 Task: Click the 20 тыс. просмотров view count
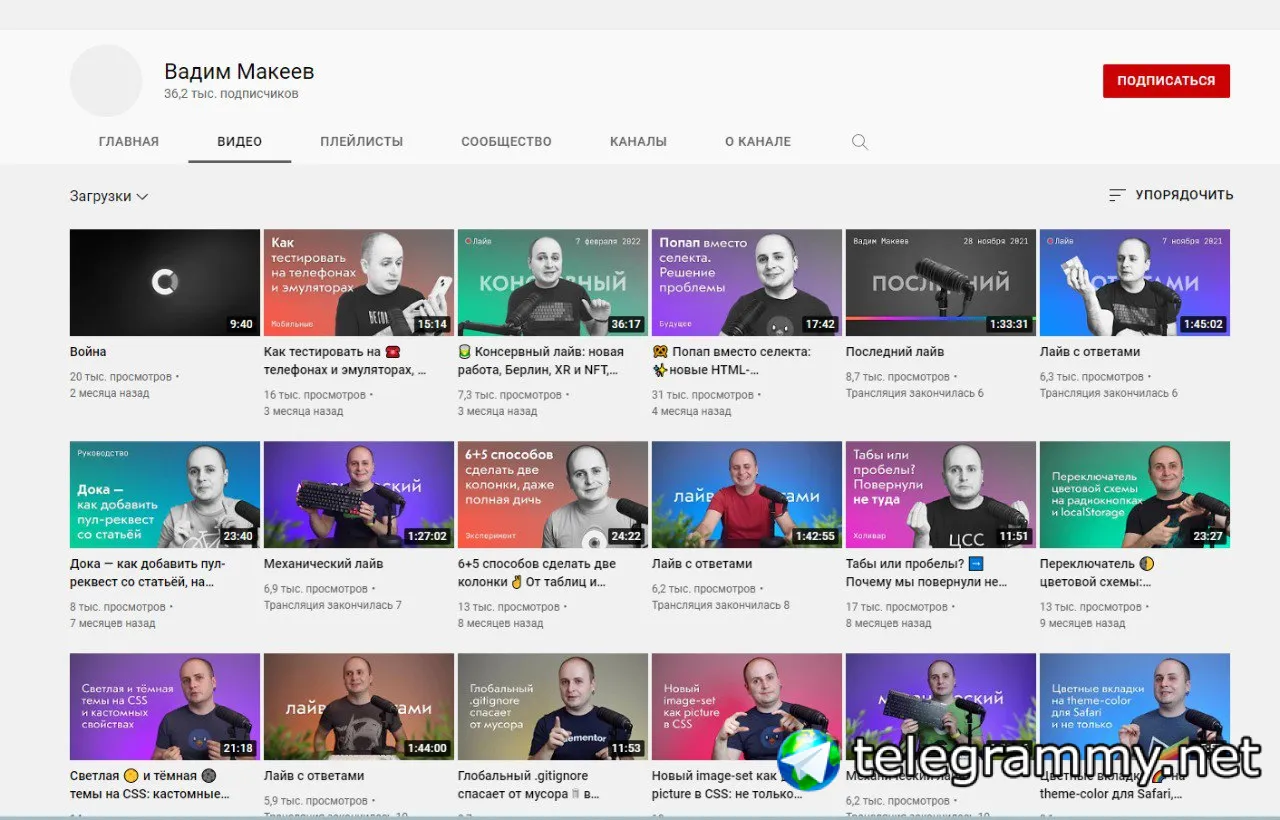pyautogui.click(x=121, y=377)
